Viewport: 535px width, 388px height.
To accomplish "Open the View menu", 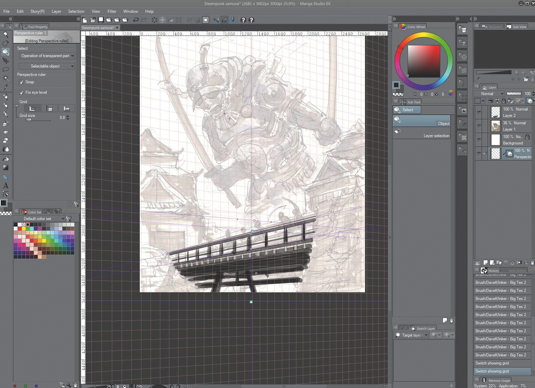I will [96, 11].
